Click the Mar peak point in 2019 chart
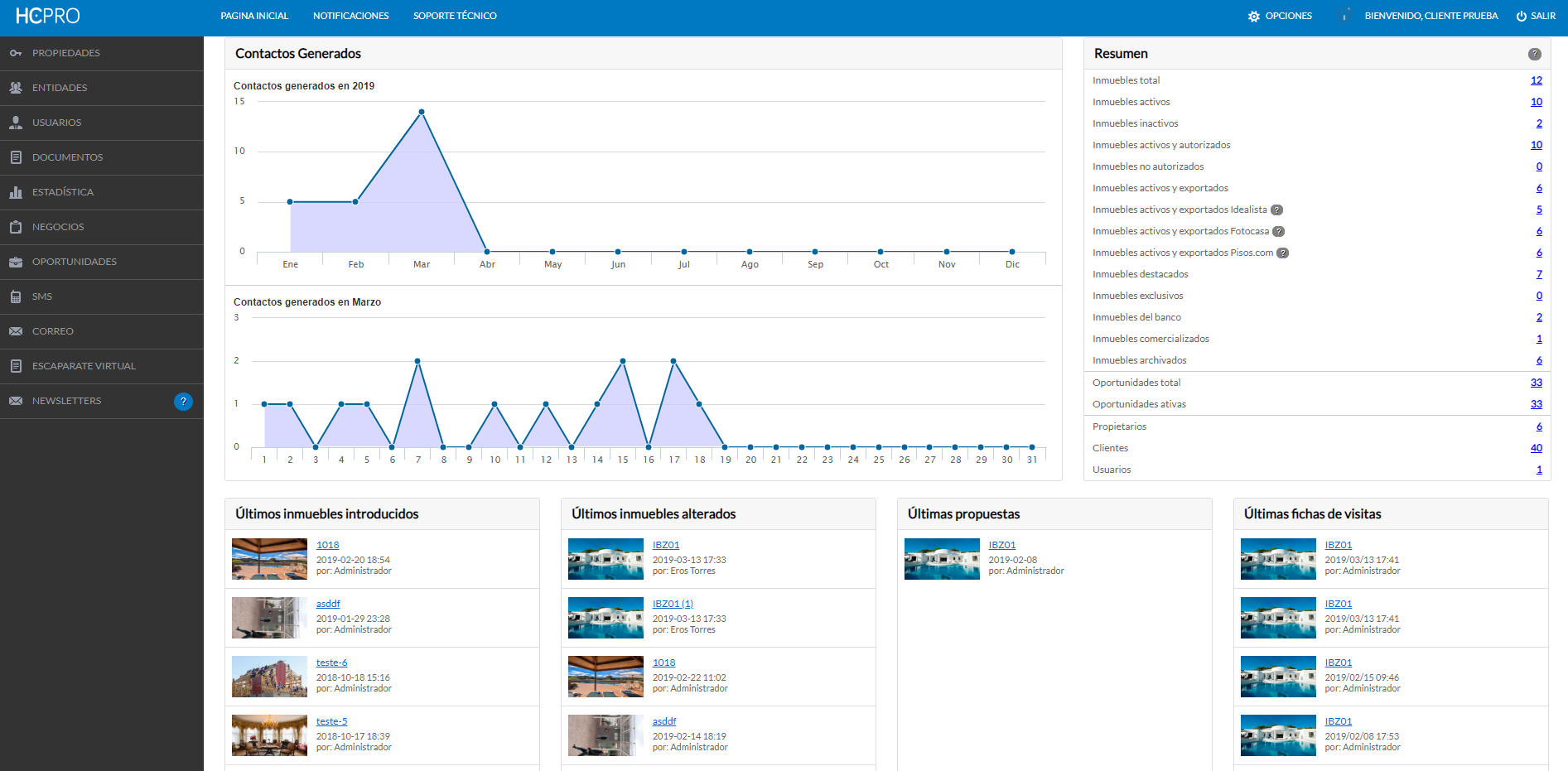The height and width of the screenshot is (771, 1568). (x=422, y=112)
